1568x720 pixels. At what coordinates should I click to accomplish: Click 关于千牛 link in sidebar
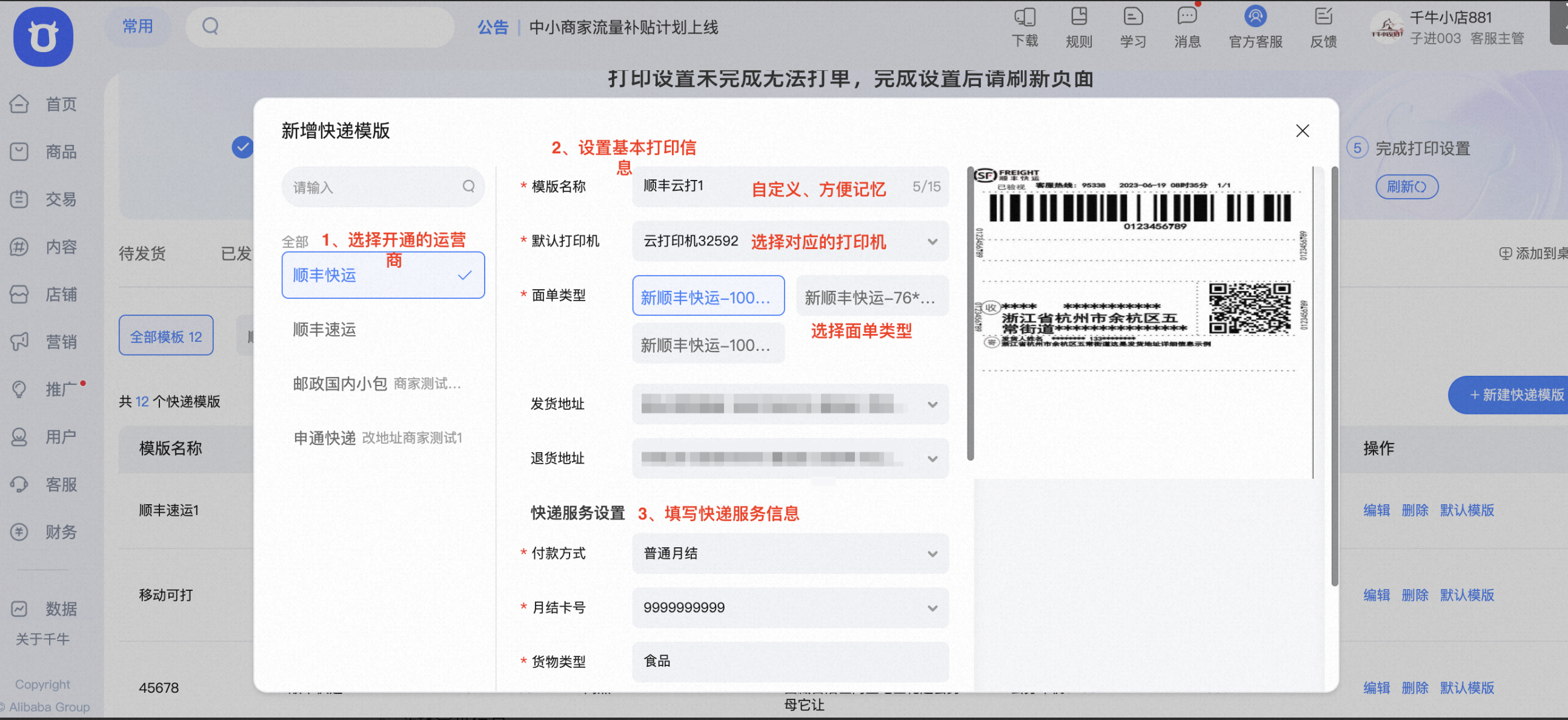[x=42, y=639]
